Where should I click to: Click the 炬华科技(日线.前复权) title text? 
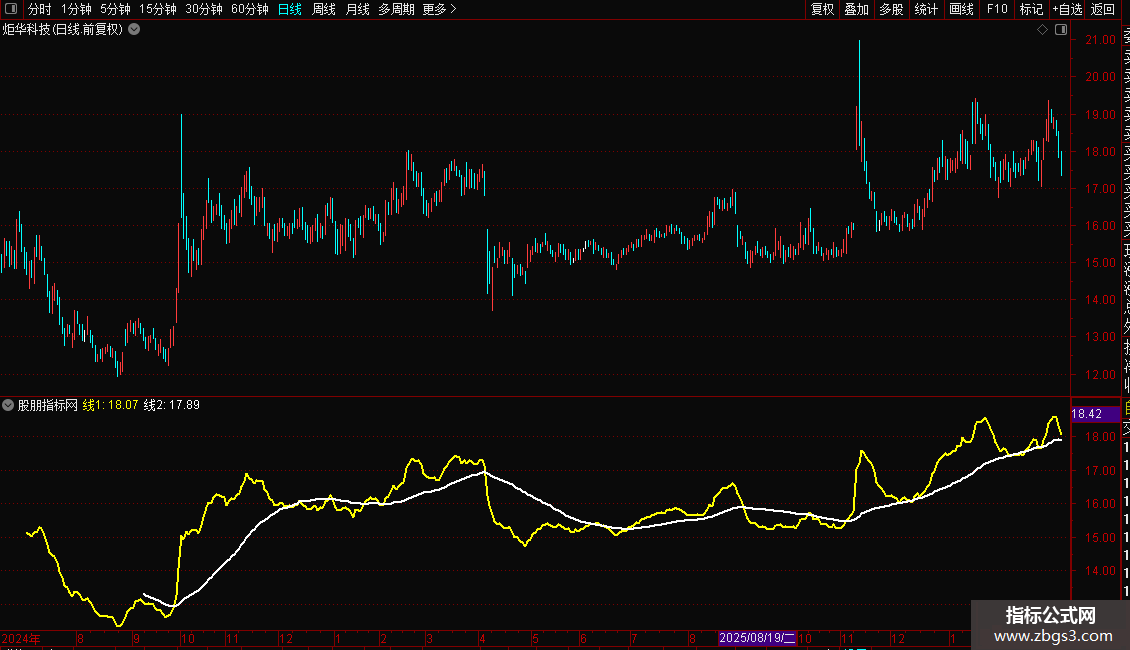[63, 30]
